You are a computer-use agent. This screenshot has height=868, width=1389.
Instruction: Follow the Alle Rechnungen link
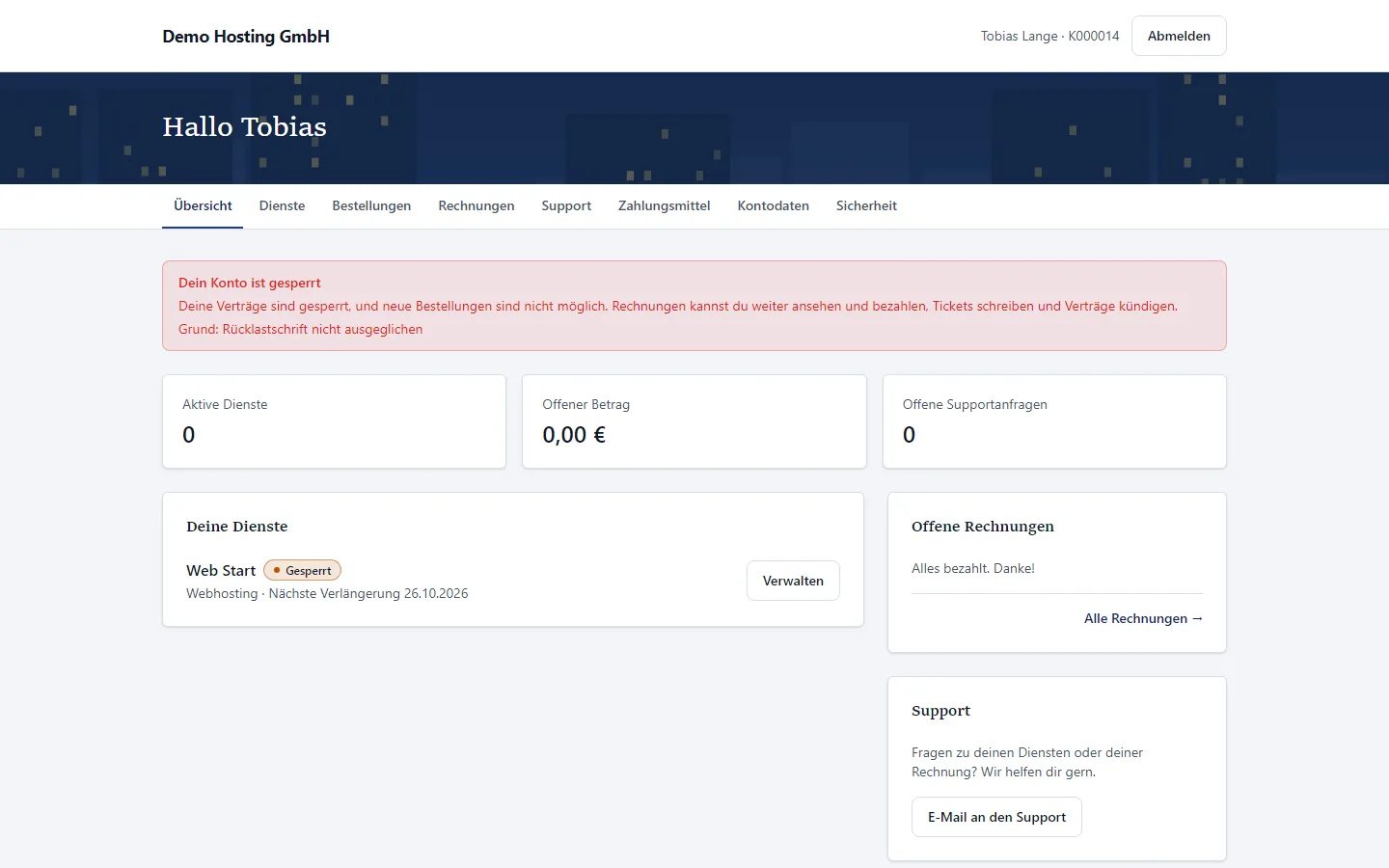pyautogui.click(x=1143, y=618)
